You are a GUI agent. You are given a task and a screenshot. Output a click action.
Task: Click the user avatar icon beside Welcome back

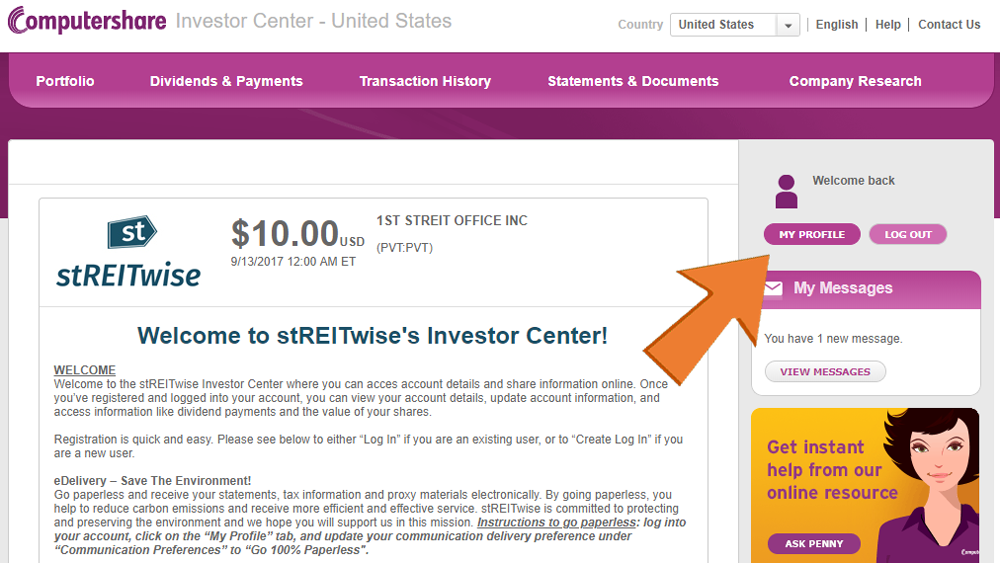coord(786,191)
